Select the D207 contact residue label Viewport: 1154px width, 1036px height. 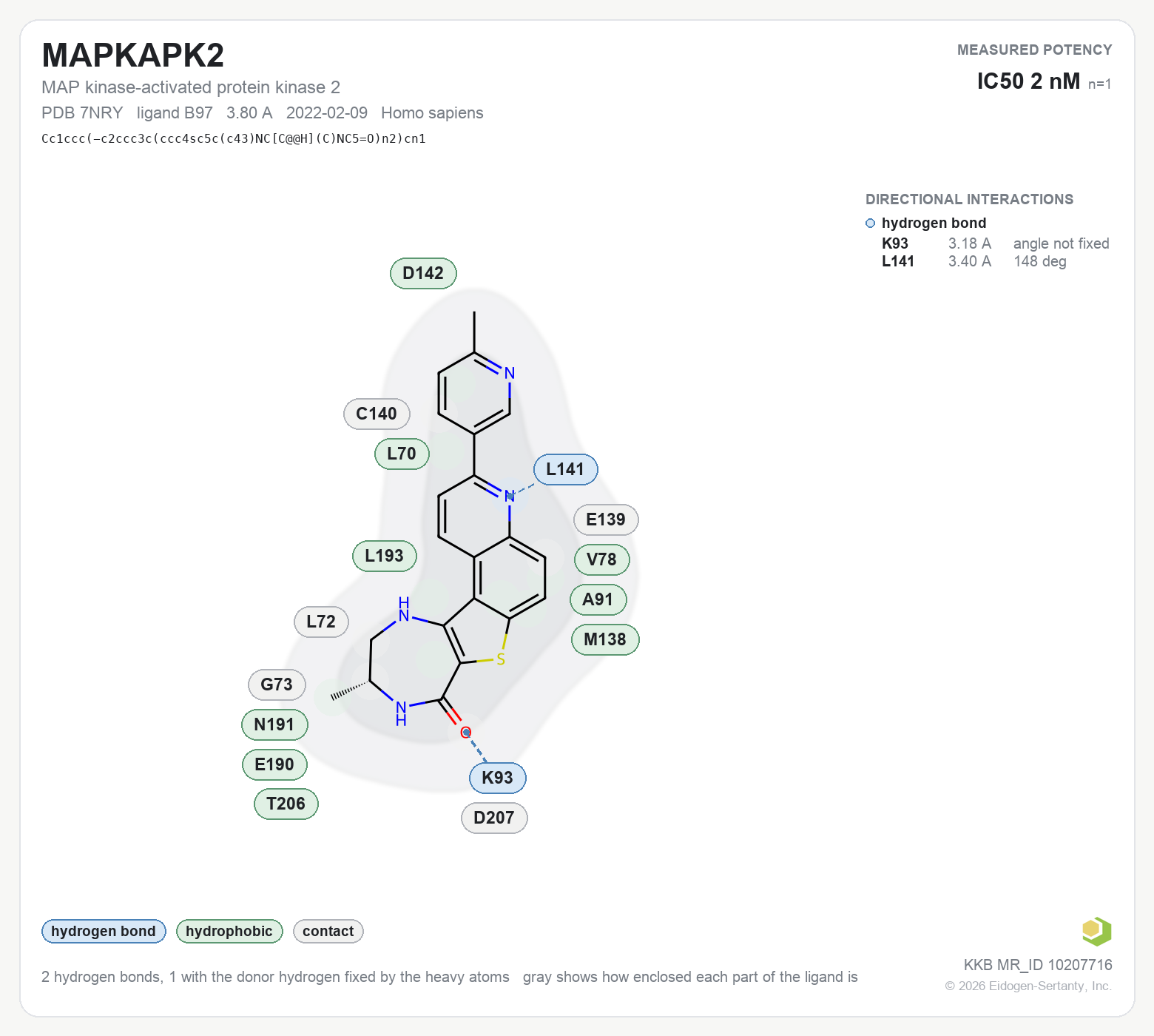tap(494, 818)
